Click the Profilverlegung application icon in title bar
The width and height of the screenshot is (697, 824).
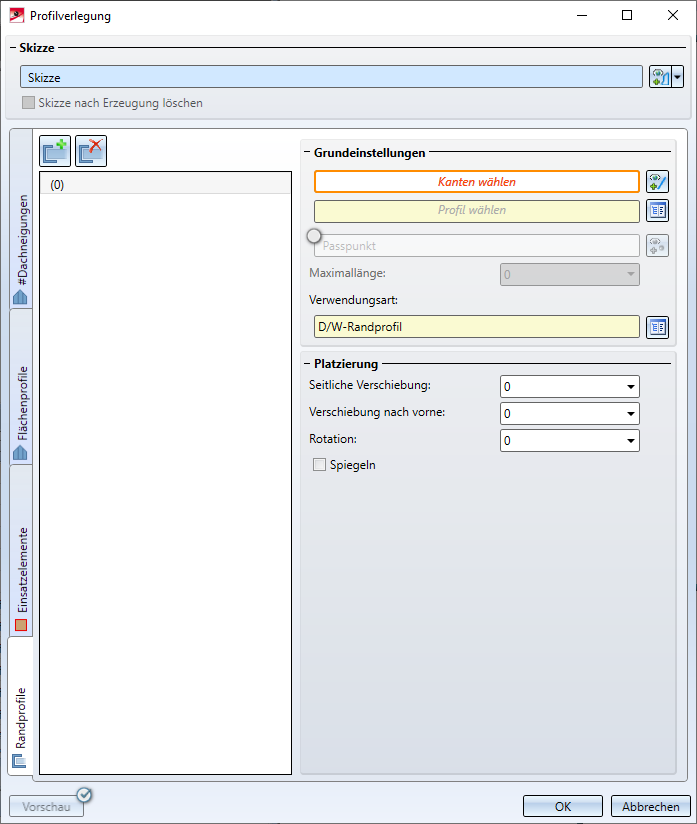tap(17, 15)
